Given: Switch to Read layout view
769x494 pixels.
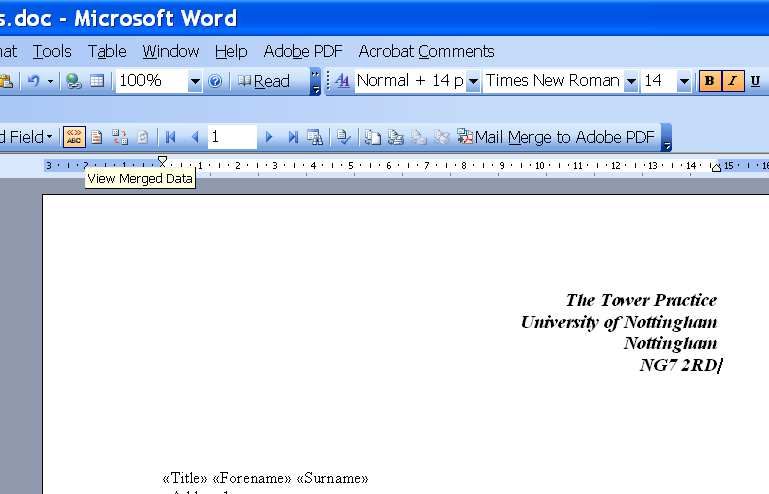Looking at the screenshot, I should 264,81.
